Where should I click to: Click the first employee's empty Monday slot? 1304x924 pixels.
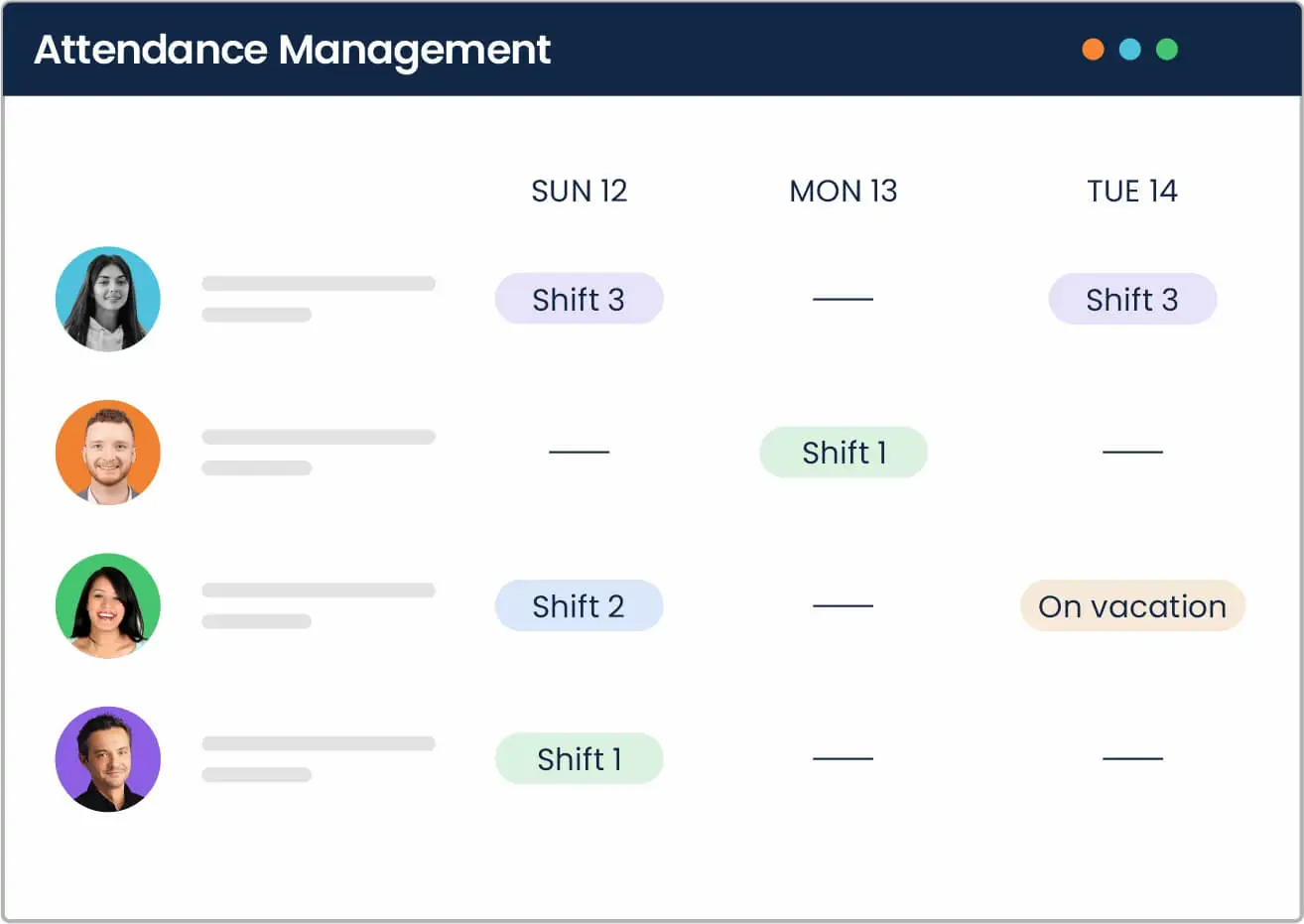[x=843, y=299]
